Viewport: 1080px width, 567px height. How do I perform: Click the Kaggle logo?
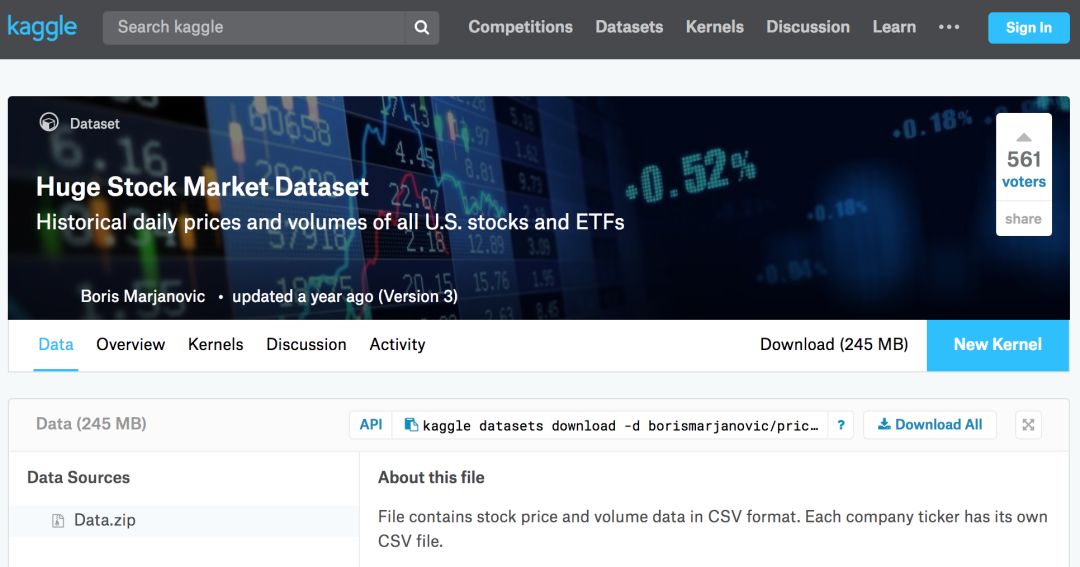(42, 27)
